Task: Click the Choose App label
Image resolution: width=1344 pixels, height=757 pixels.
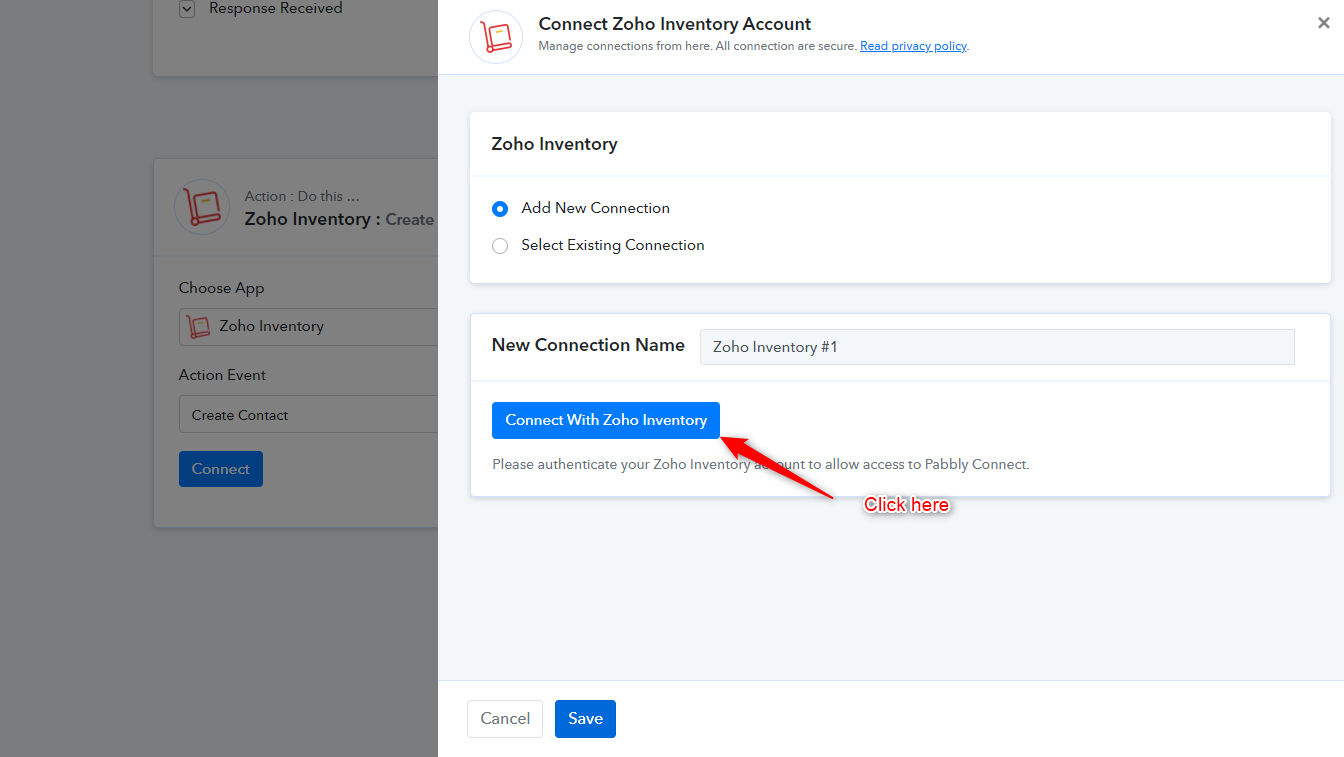Action: click(221, 288)
